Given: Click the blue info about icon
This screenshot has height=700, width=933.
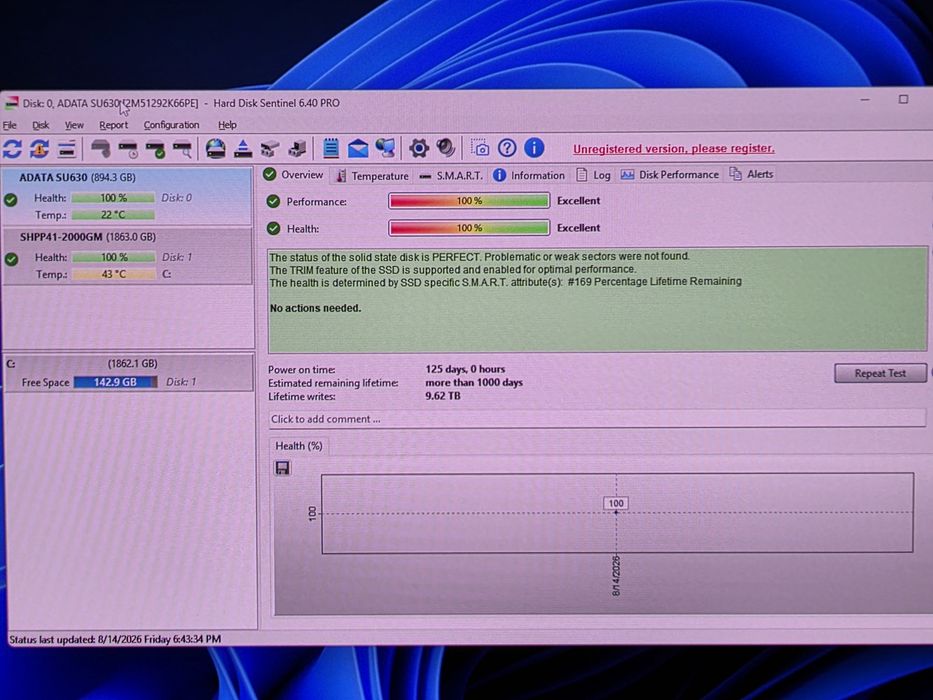Looking at the screenshot, I should pos(534,148).
